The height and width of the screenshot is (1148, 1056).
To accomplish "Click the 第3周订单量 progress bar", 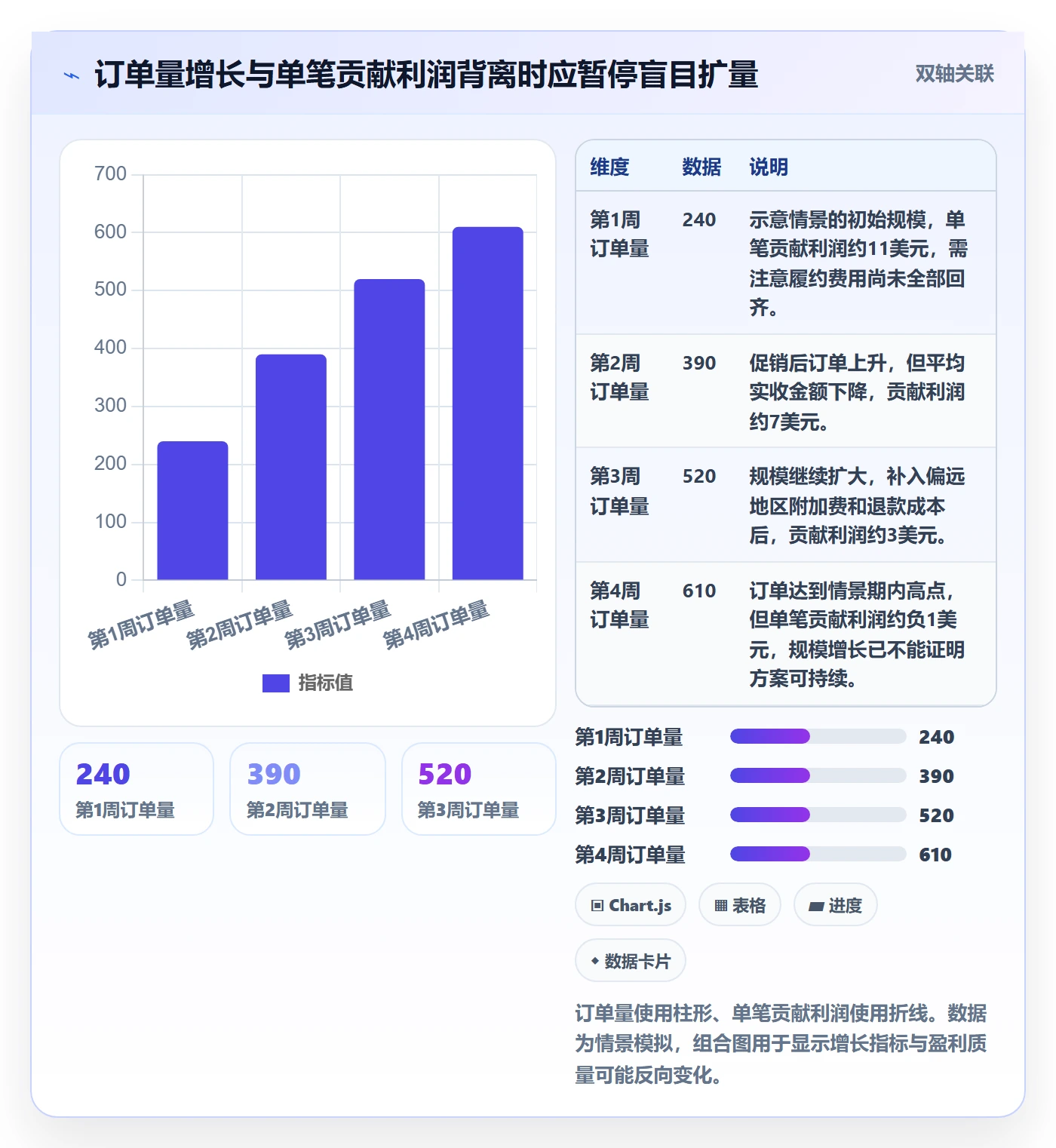I will 818,815.
